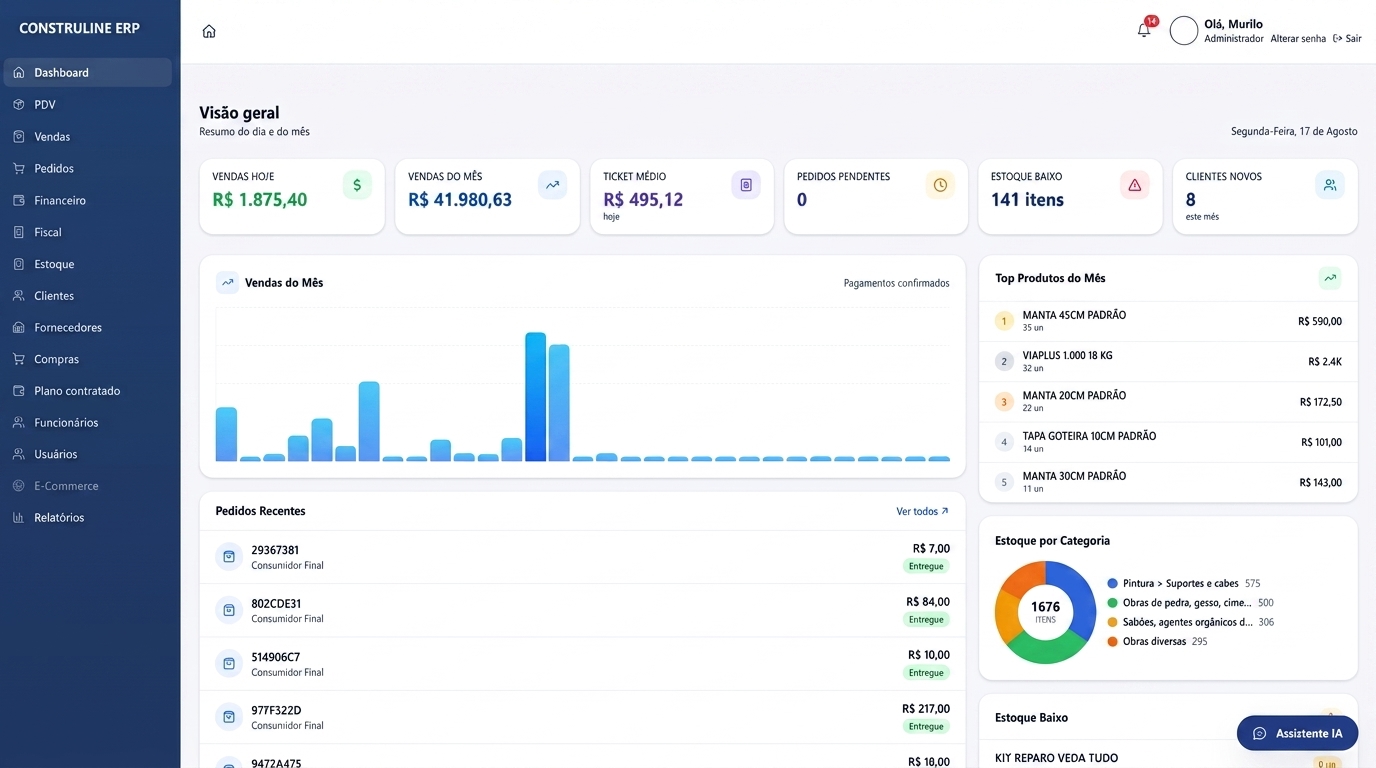Click the MANTA 45CM PADRÃO product name
Screen dimensions: 1376x768
coord(1074,315)
